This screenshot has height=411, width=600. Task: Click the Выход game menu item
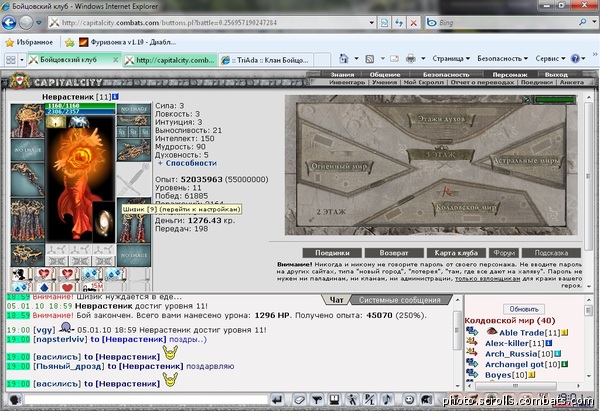click(x=556, y=74)
